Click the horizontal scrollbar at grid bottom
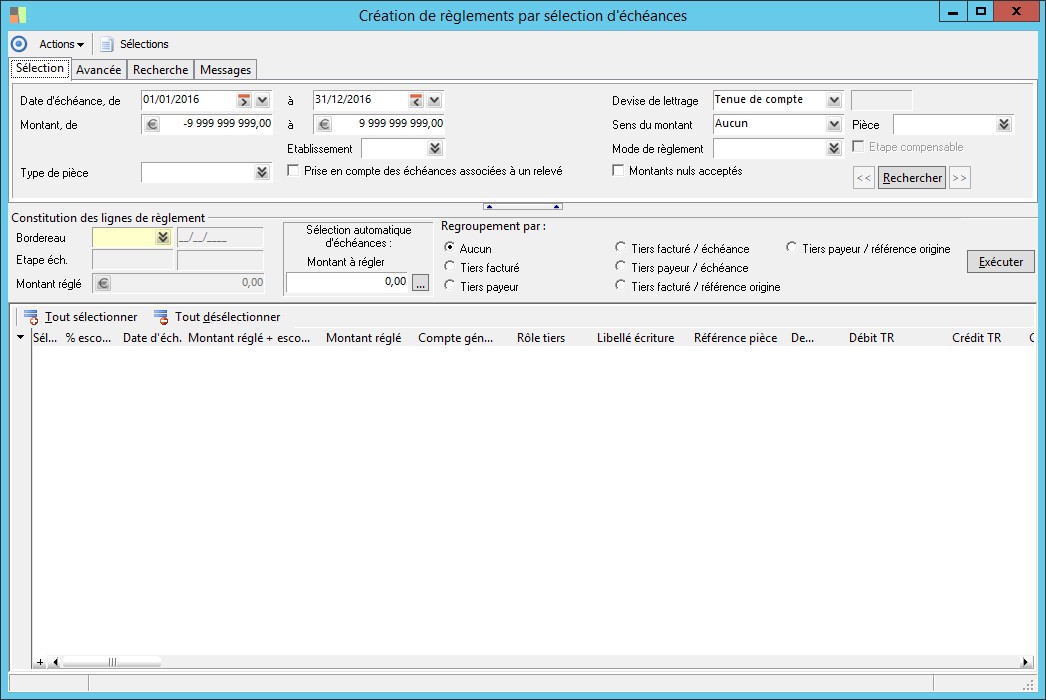The width and height of the screenshot is (1046, 700). coord(112,662)
